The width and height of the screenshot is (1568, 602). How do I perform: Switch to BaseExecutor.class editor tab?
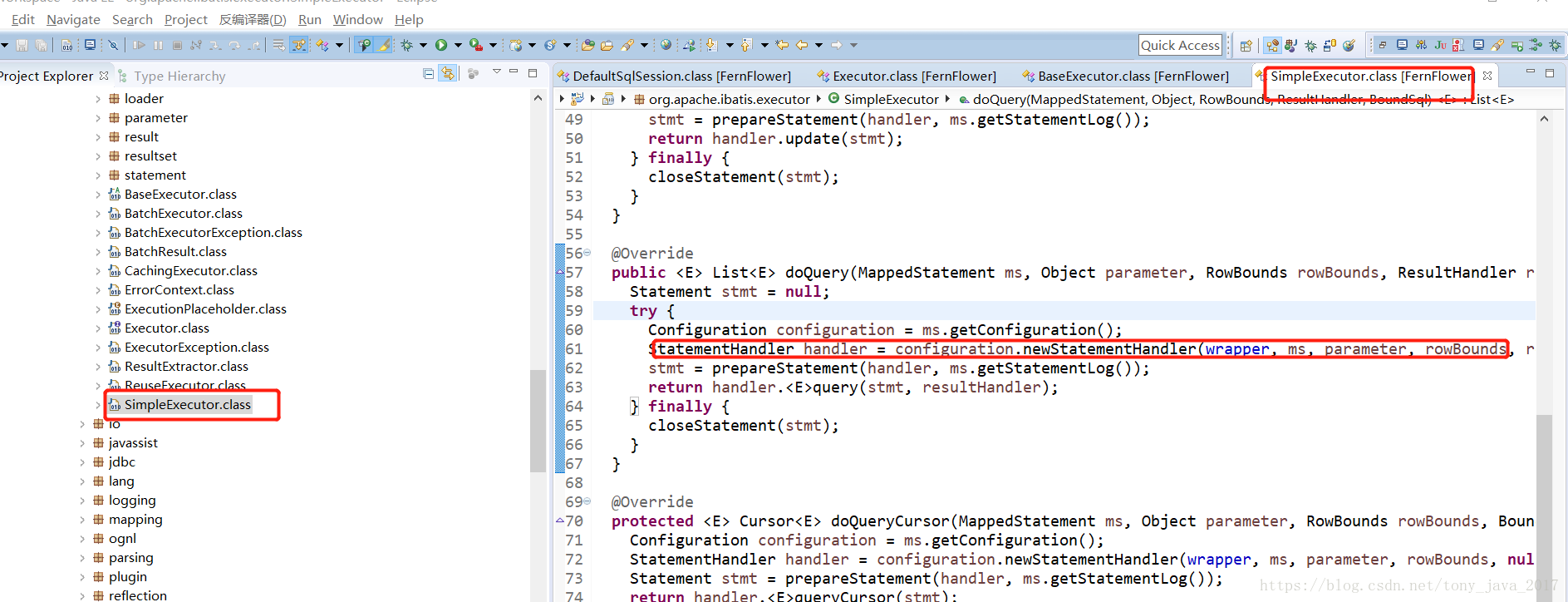pyautogui.click(x=1126, y=76)
